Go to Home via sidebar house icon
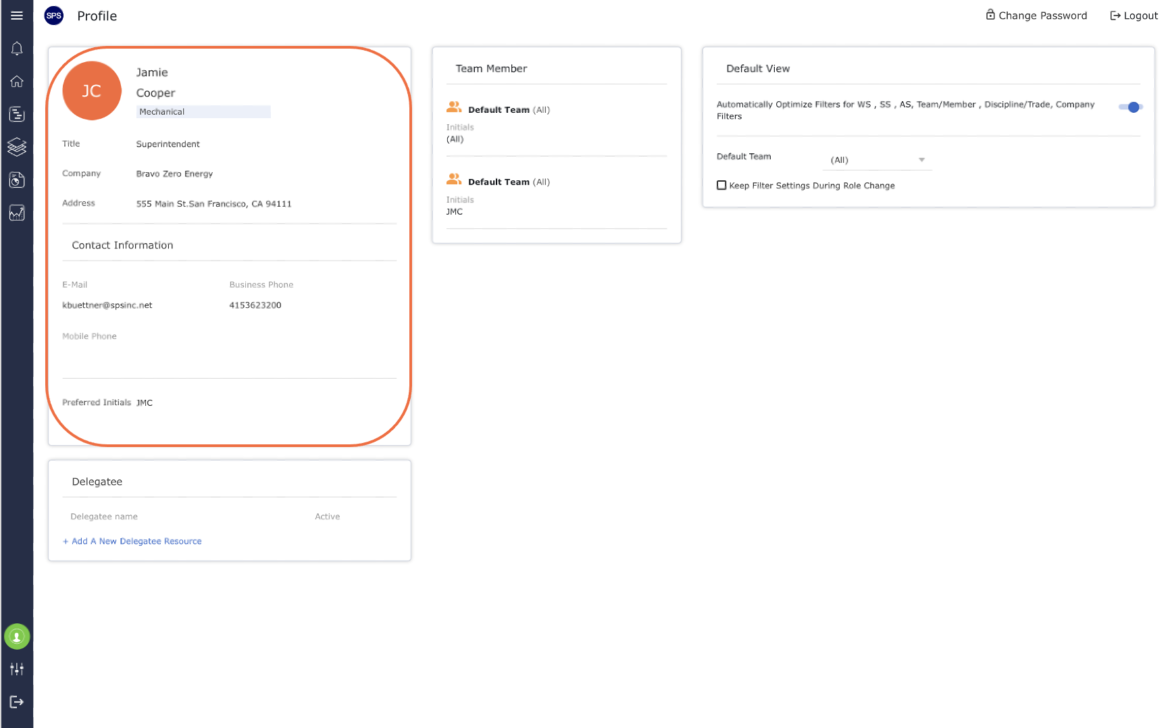This screenshot has height=728, width=1170. (x=16, y=81)
